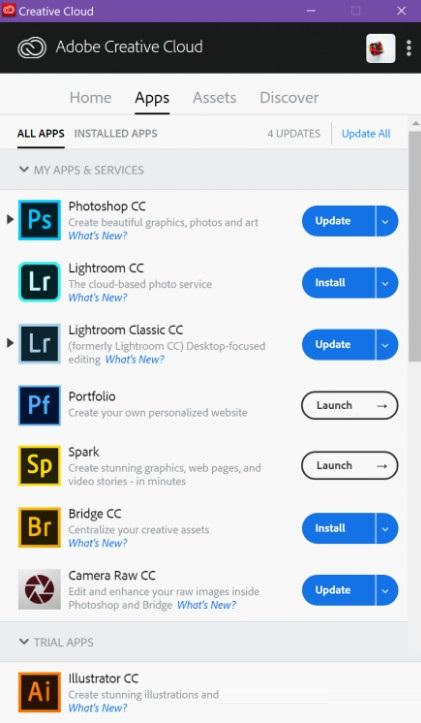The image size is (421, 723).
Task: Collapse the Trial Apps section
Action: click(24, 641)
